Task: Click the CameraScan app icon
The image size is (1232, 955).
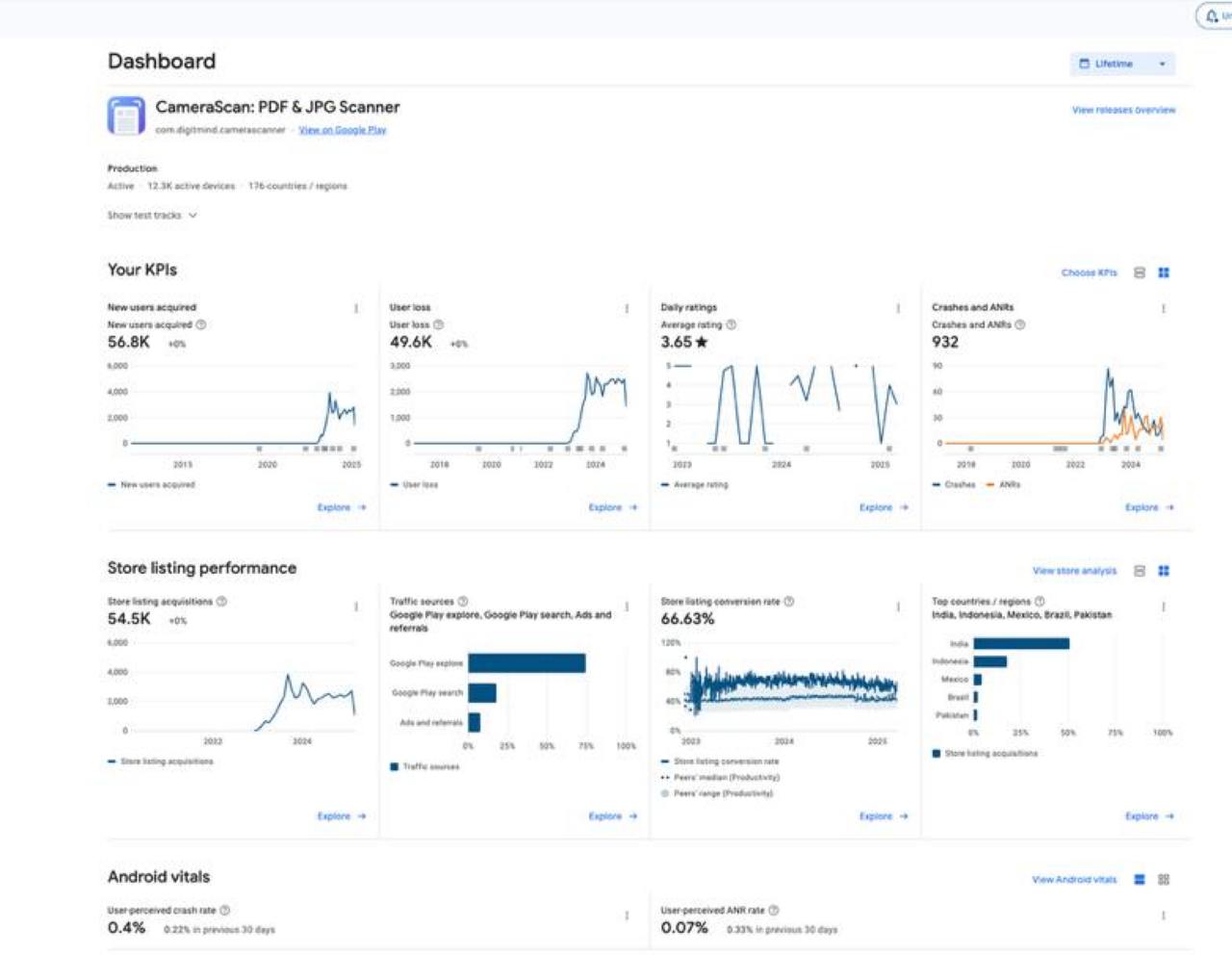Action: point(126,116)
